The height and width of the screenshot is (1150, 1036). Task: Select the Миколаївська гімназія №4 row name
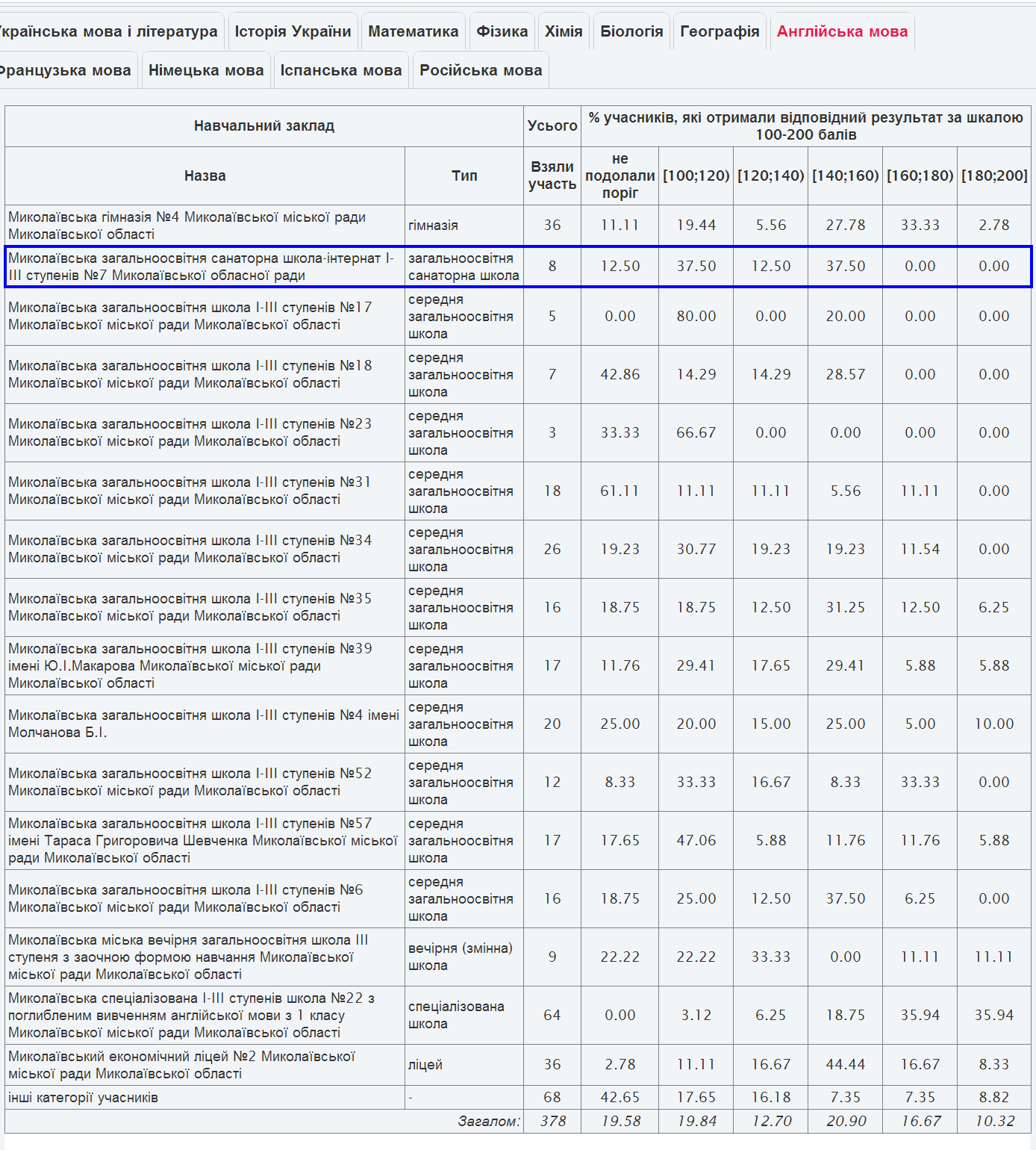[187, 226]
